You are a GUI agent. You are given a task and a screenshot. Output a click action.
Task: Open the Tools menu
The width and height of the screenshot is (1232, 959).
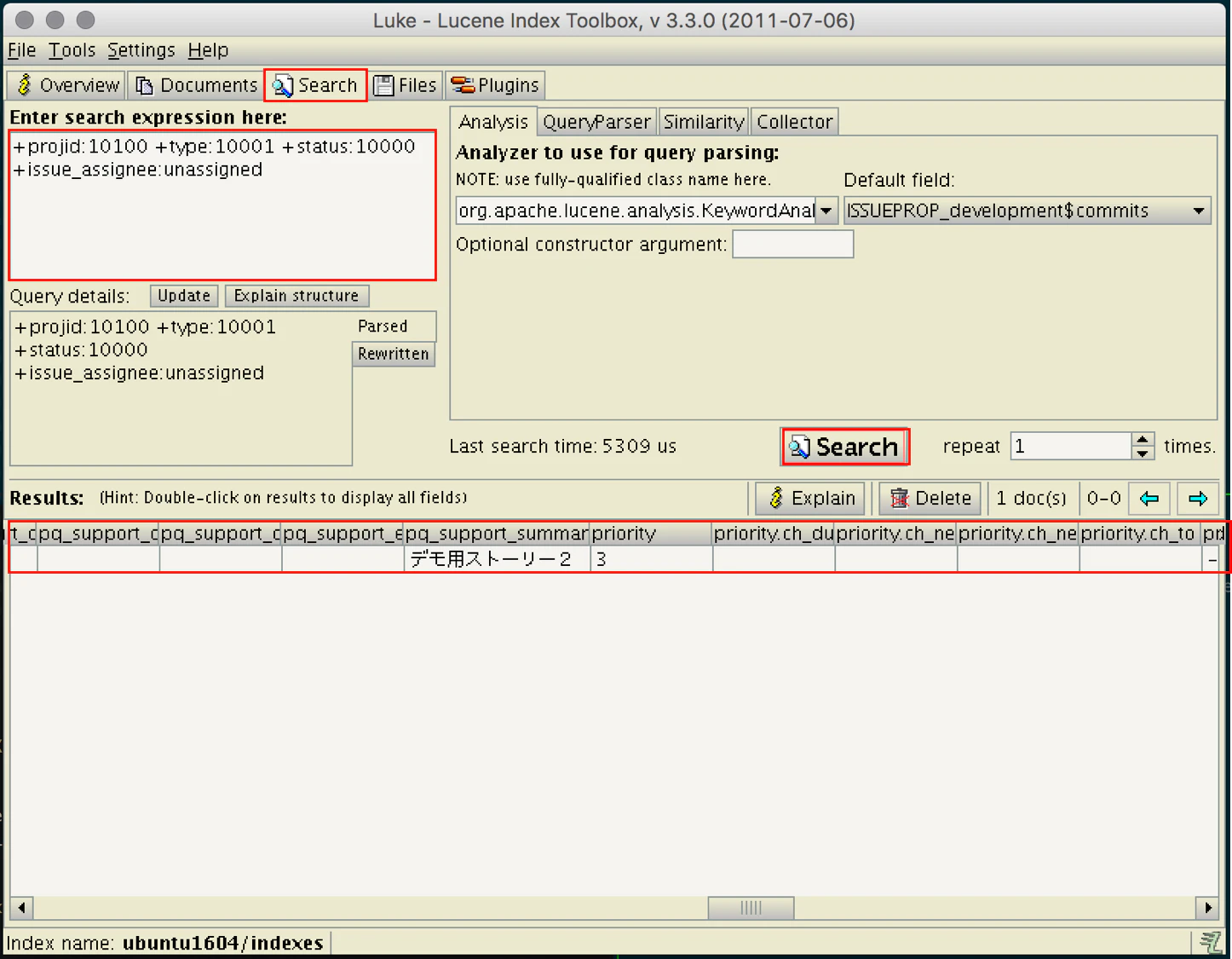(x=72, y=50)
